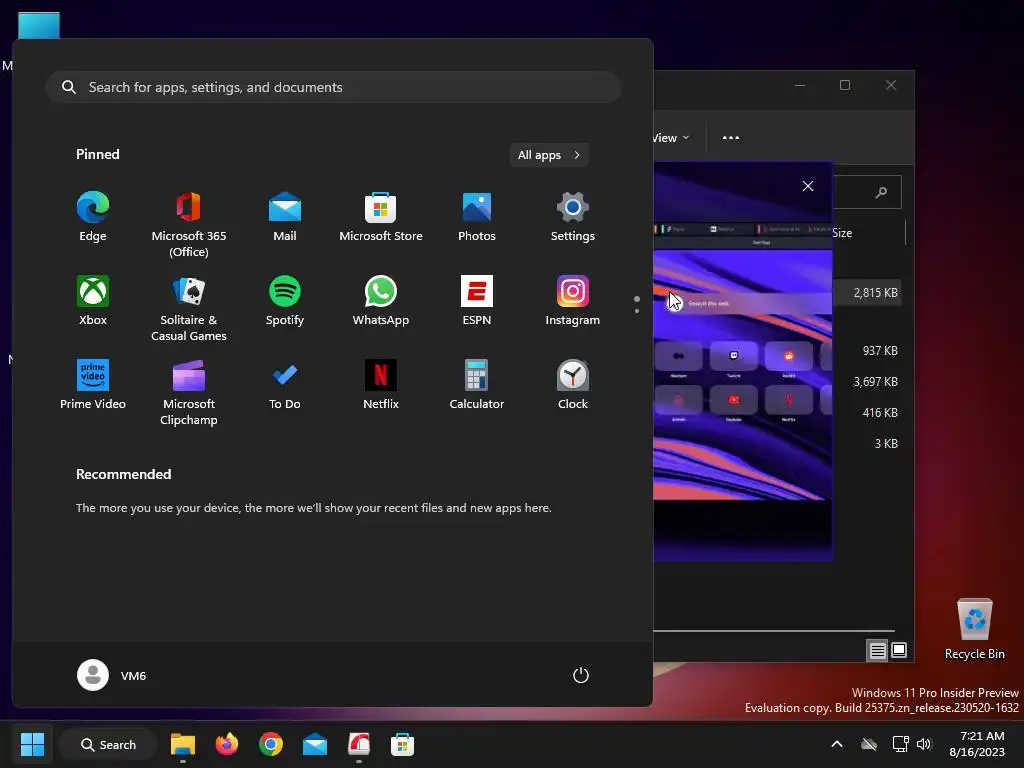
Task: Click the File Explorer search icon
Action: coord(882,192)
